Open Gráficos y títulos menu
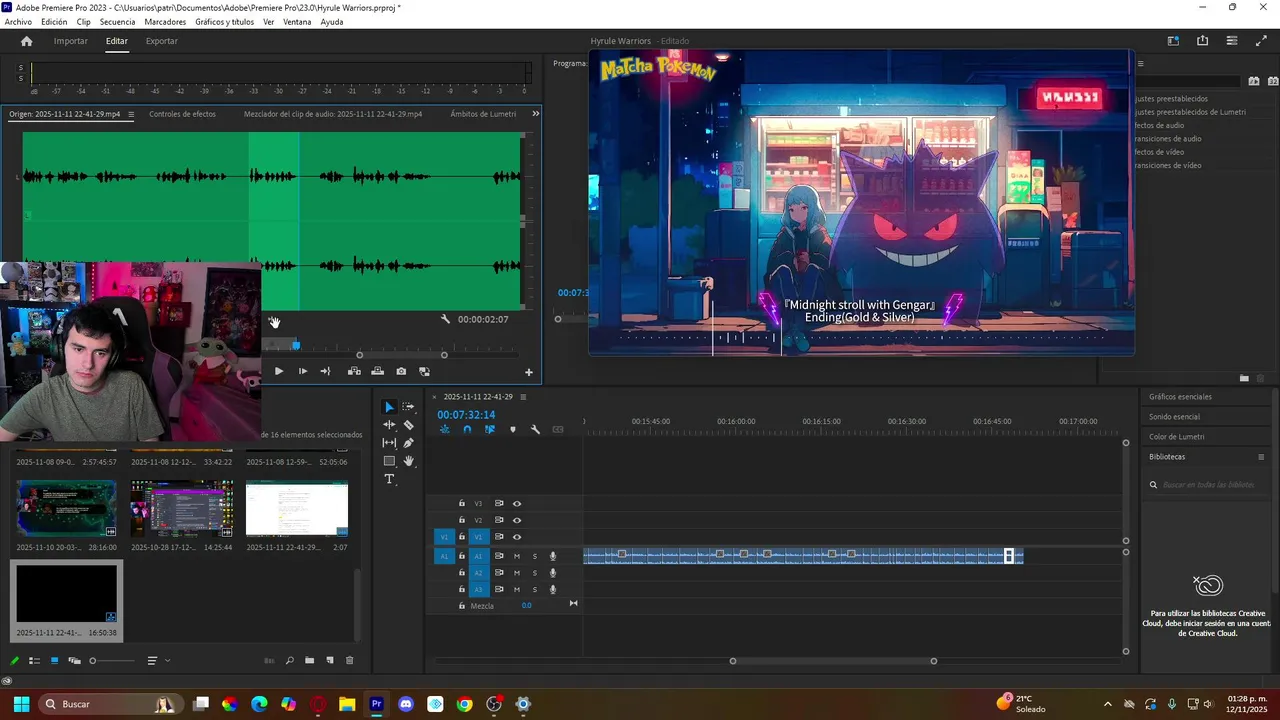 tap(224, 22)
